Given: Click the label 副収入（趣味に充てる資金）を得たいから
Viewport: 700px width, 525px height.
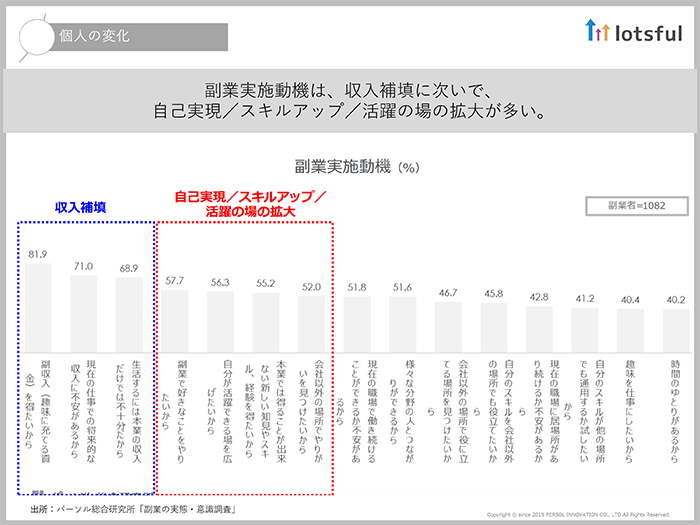Looking at the screenshot, I should pos(37,411).
